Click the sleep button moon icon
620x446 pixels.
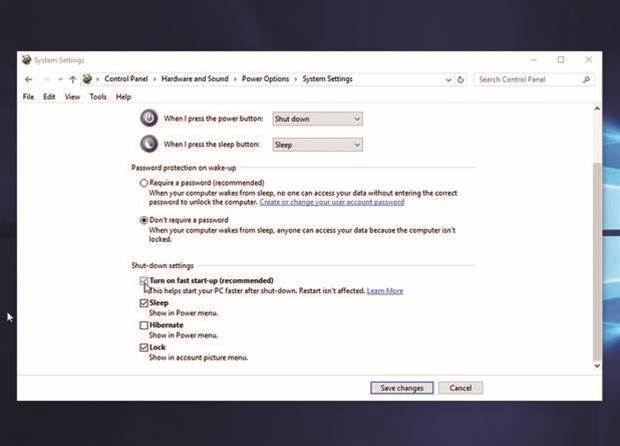[x=149, y=144]
